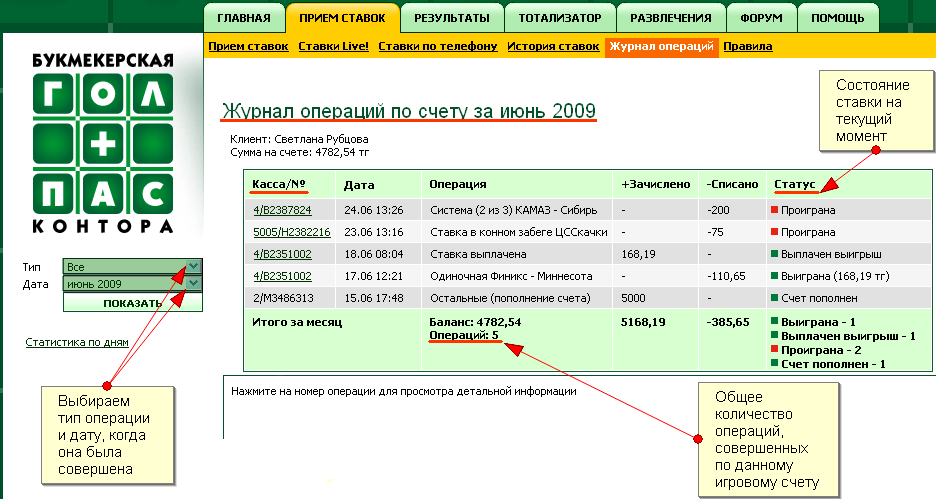This screenshot has height=499, width=936.
Task: Click Операций: 5 count
Action: point(464,335)
